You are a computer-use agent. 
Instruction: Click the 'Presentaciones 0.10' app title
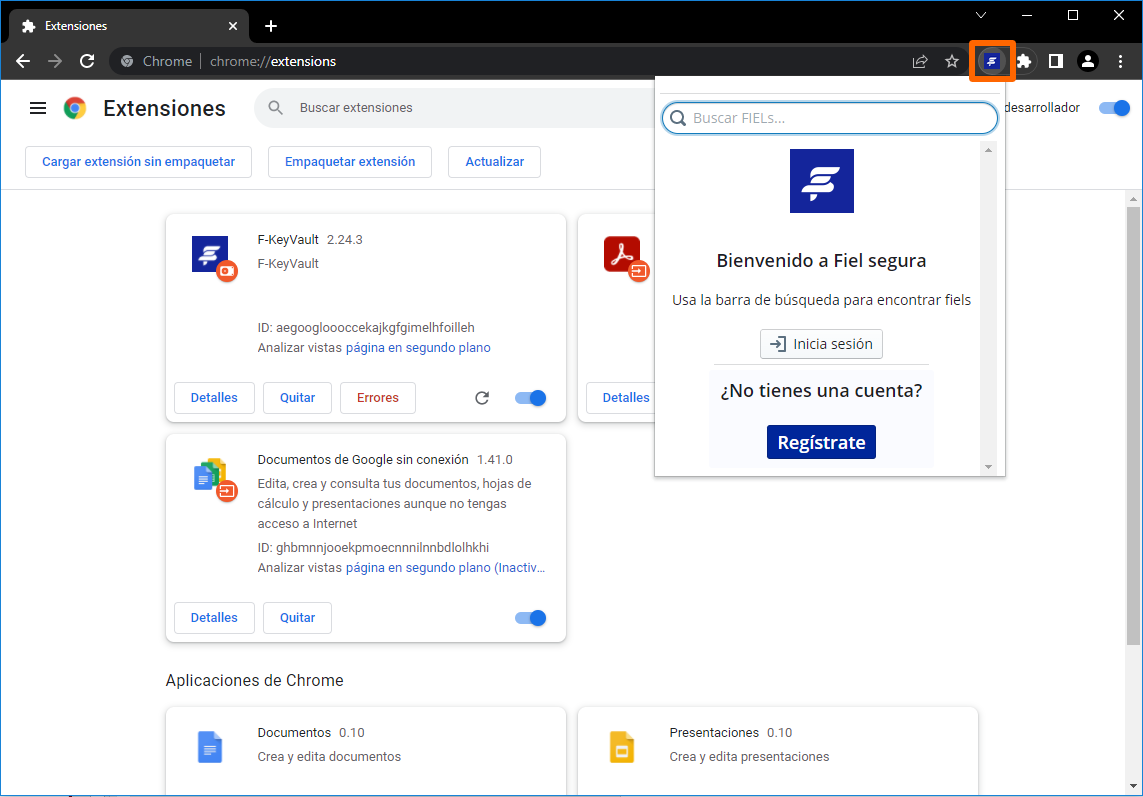pos(731,733)
